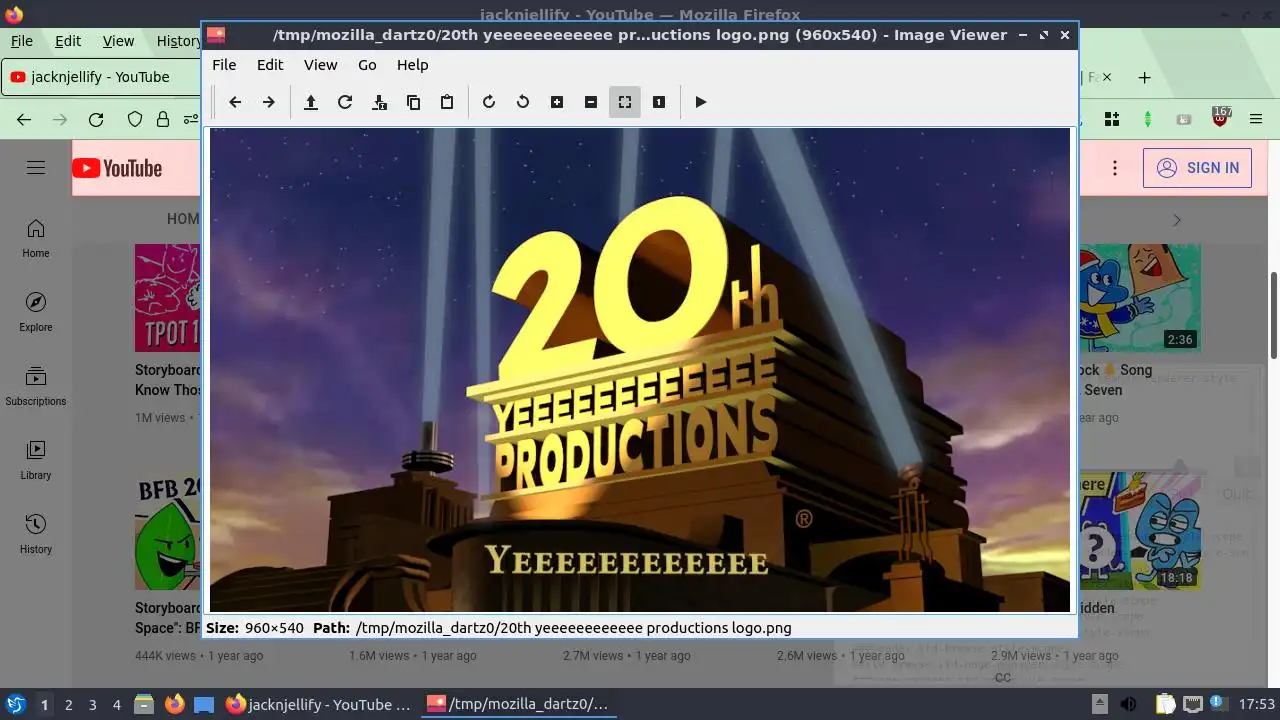
Task: Copy the image with the copy icon
Action: coord(413,102)
